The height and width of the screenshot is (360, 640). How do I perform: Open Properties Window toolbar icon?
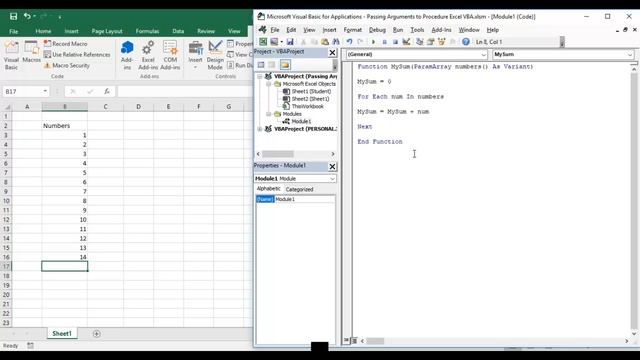(431, 42)
